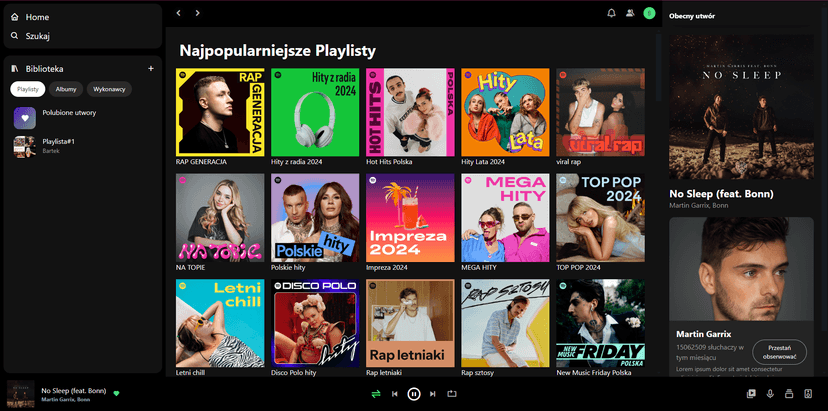Screen dimensions: 828x411
Task: Click the Przestań obserwować button
Action: tap(779, 350)
